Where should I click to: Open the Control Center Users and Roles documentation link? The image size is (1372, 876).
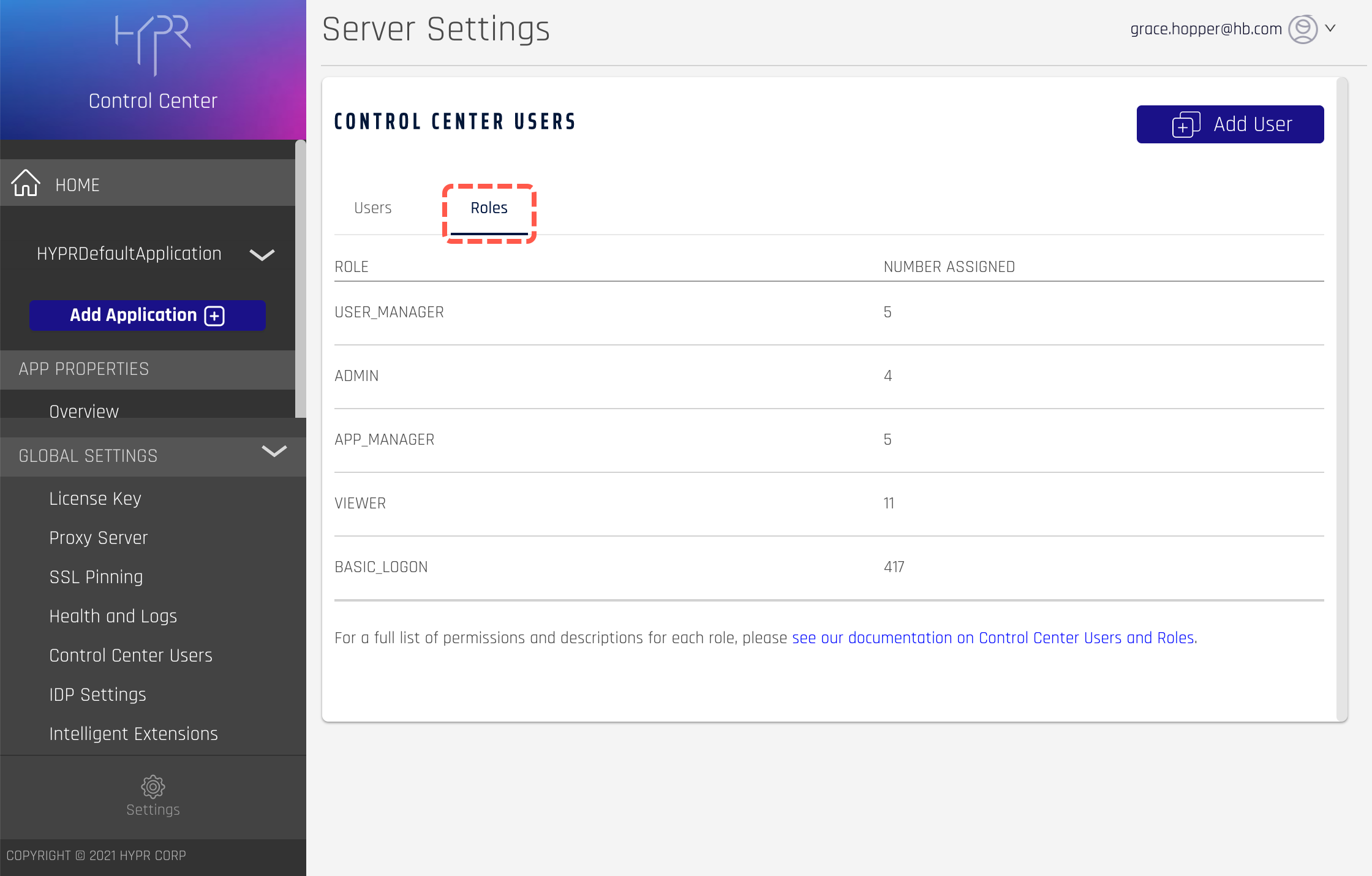pyautogui.click(x=993, y=638)
